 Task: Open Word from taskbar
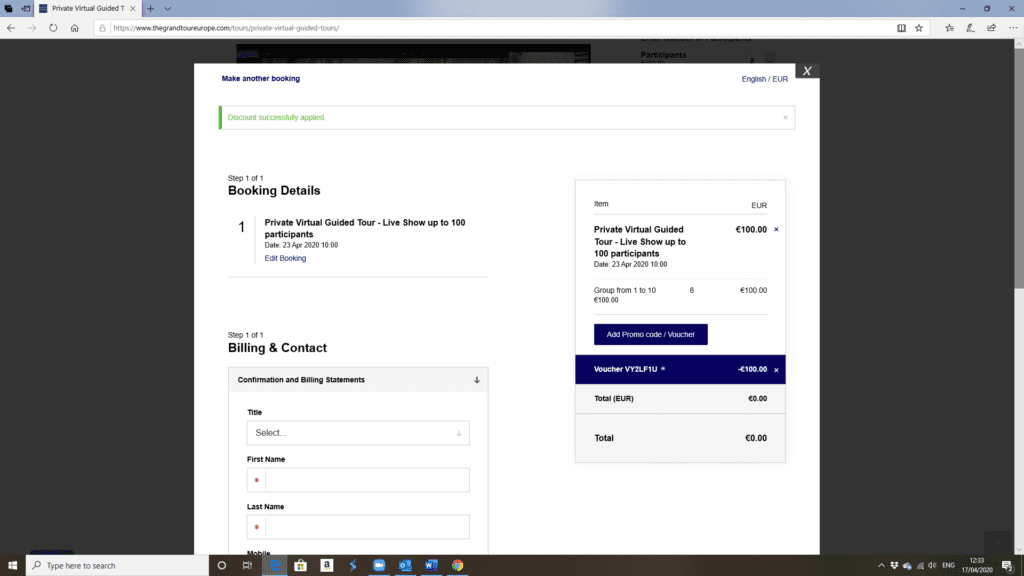pos(431,566)
